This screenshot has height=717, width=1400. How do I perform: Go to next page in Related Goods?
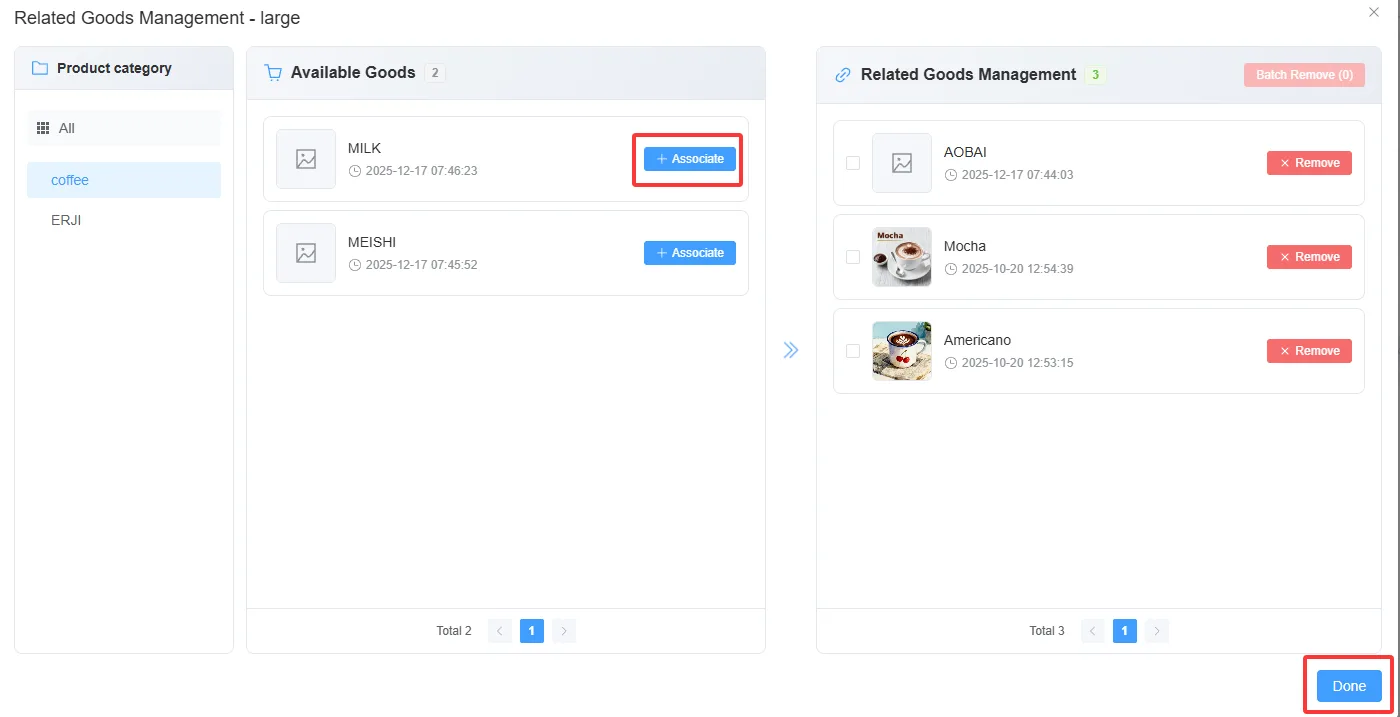1157,631
